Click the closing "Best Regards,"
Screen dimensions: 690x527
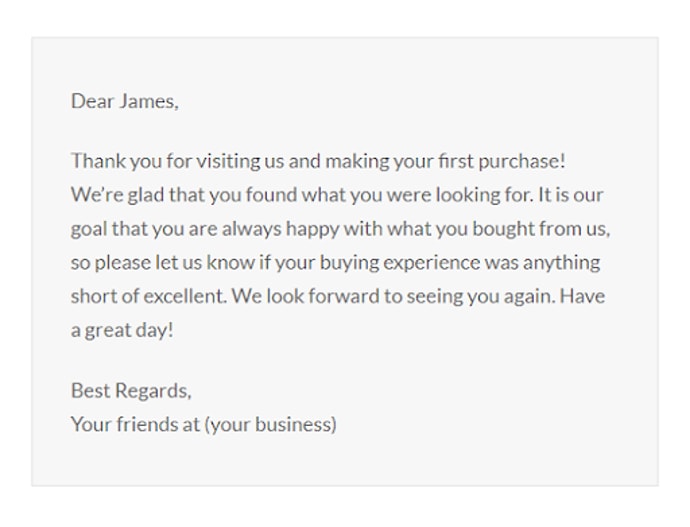click(x=131, y=390)
